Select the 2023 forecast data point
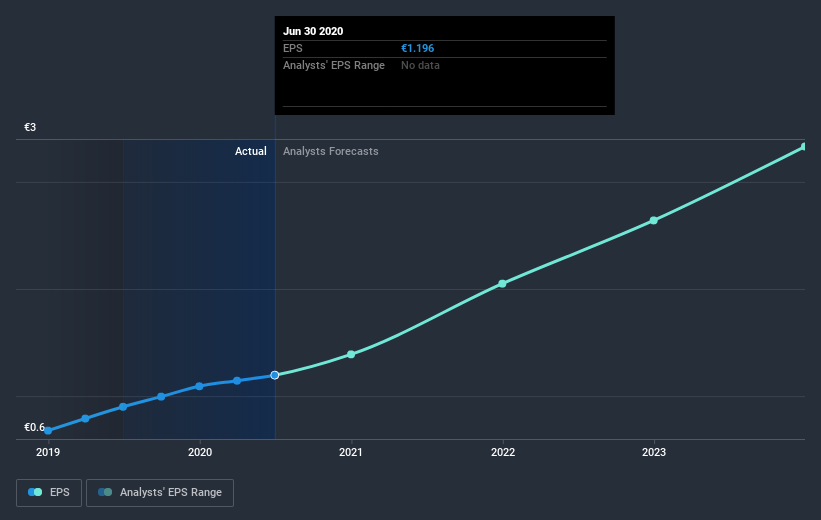Screen dimensions: 821x520 654,220
